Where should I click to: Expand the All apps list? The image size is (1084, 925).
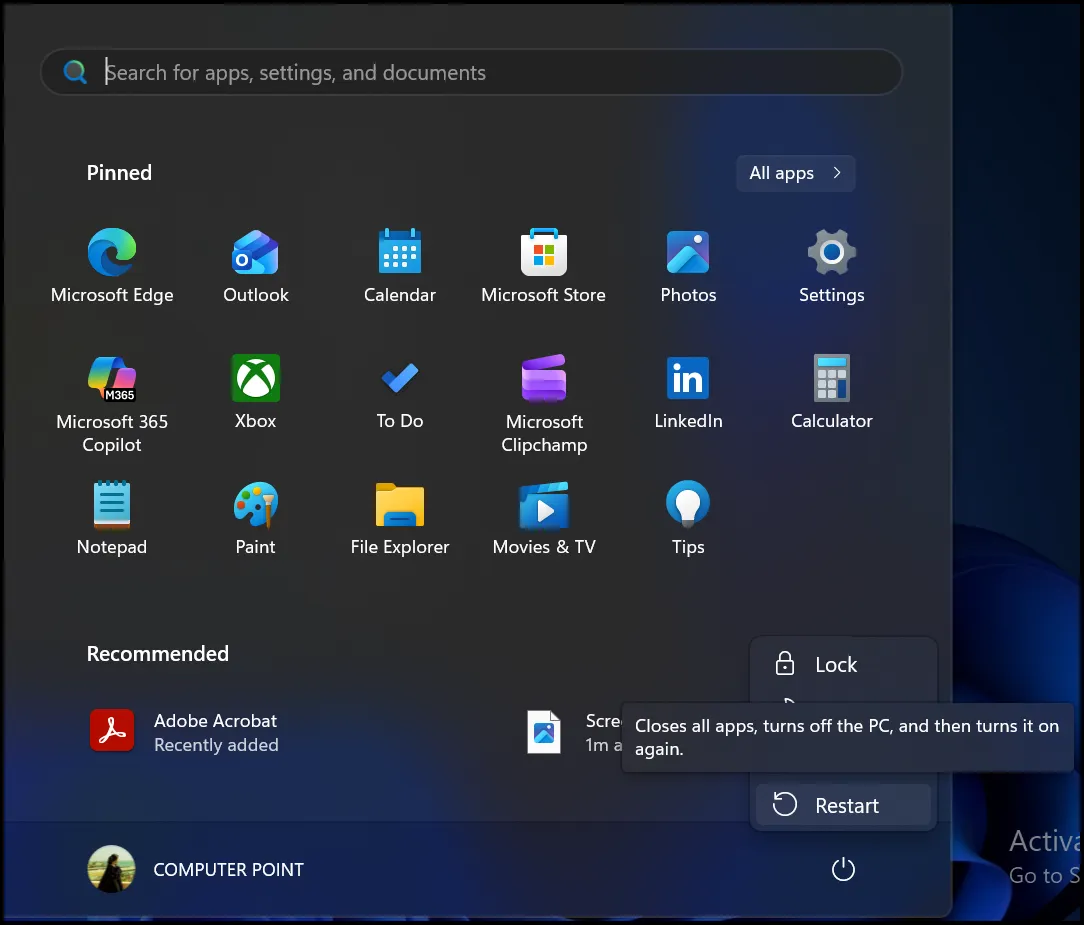[796, 173]
